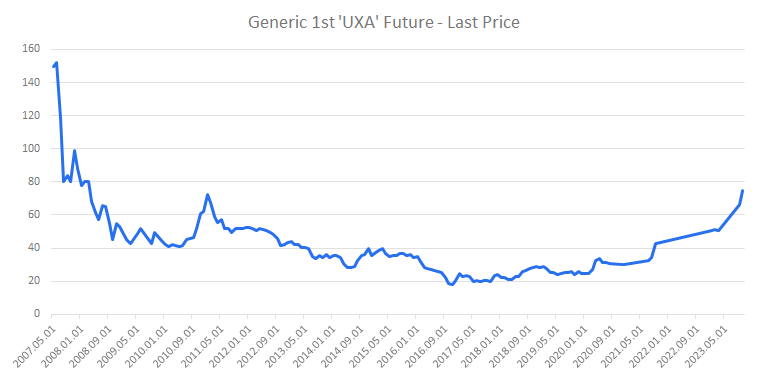
Task: Click the lowest price point near 18
Action: pyautogui.click(x=452, y=284)
